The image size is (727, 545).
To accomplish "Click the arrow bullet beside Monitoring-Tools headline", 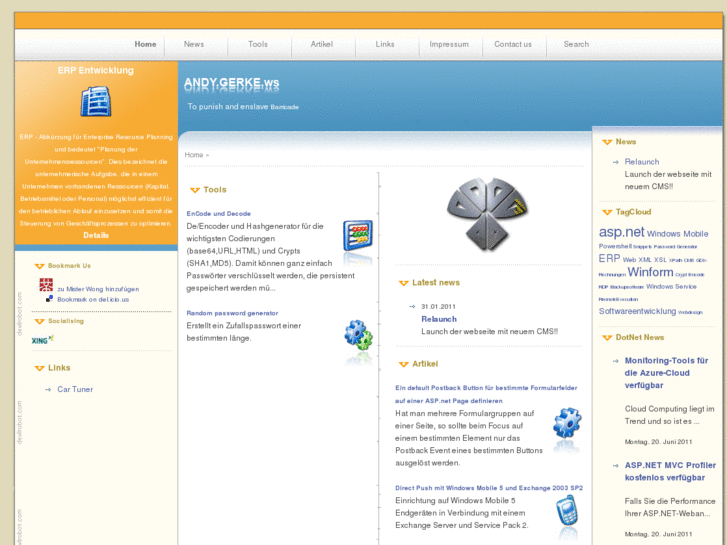I will (616, 361).
